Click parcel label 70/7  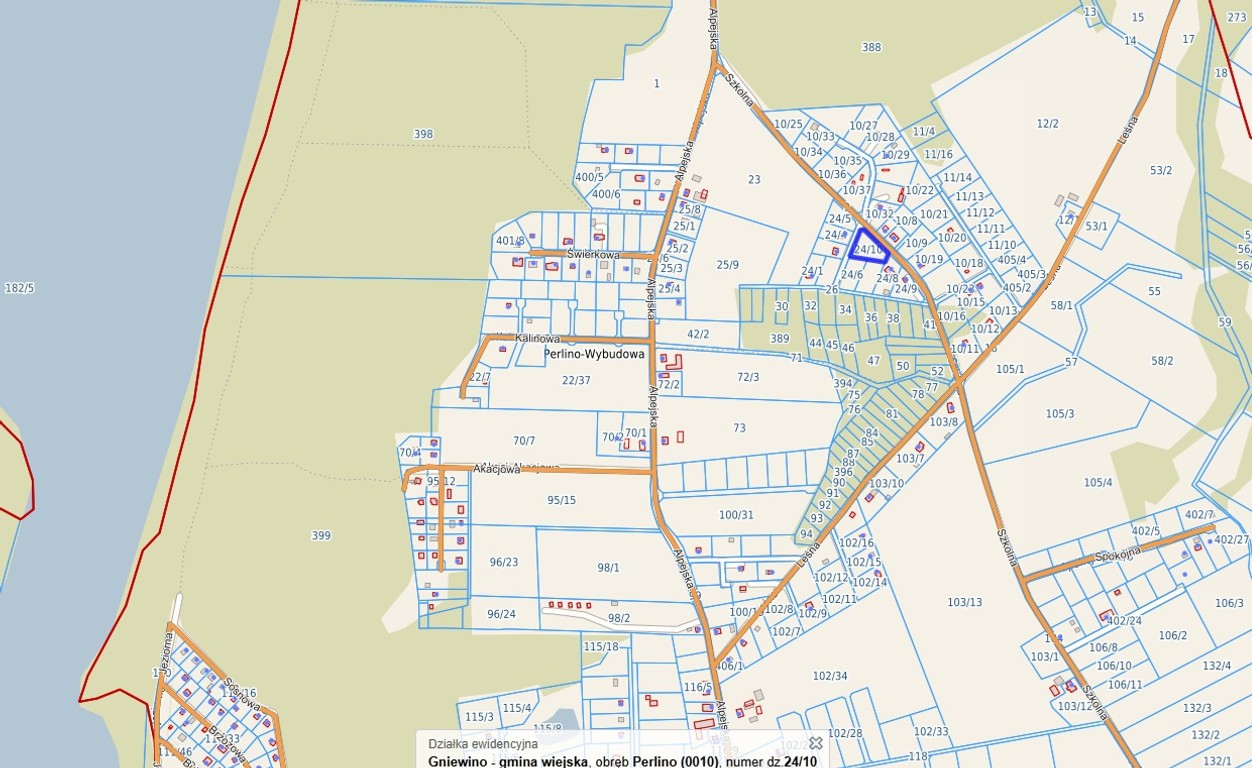coord(524,441)
